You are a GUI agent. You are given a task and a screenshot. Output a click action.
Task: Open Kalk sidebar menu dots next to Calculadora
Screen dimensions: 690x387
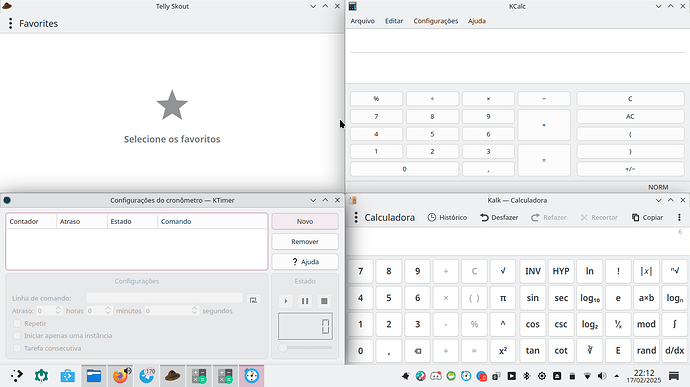[x=356, y=217]
